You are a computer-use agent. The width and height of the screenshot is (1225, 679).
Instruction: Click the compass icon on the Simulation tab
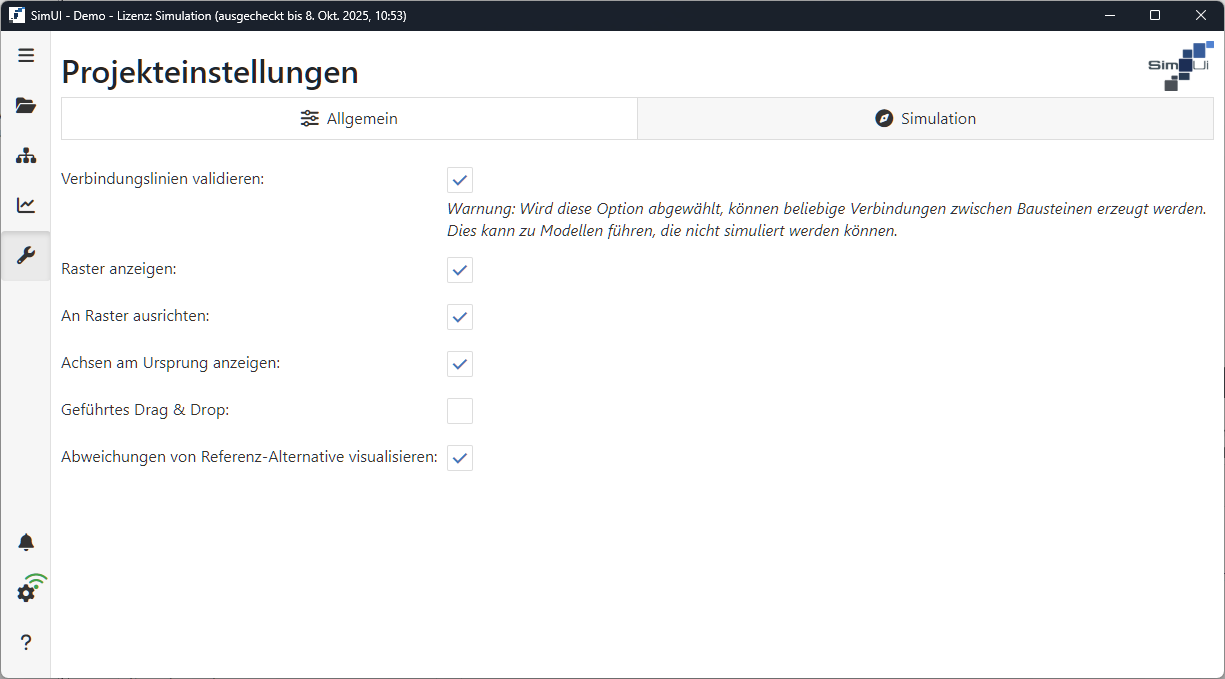coord(883,118)
